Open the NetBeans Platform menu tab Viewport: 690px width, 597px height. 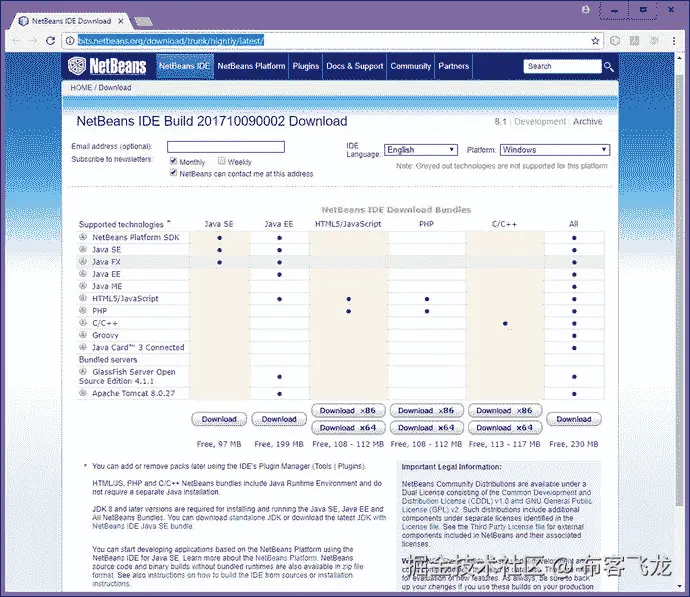pos(251,66)
